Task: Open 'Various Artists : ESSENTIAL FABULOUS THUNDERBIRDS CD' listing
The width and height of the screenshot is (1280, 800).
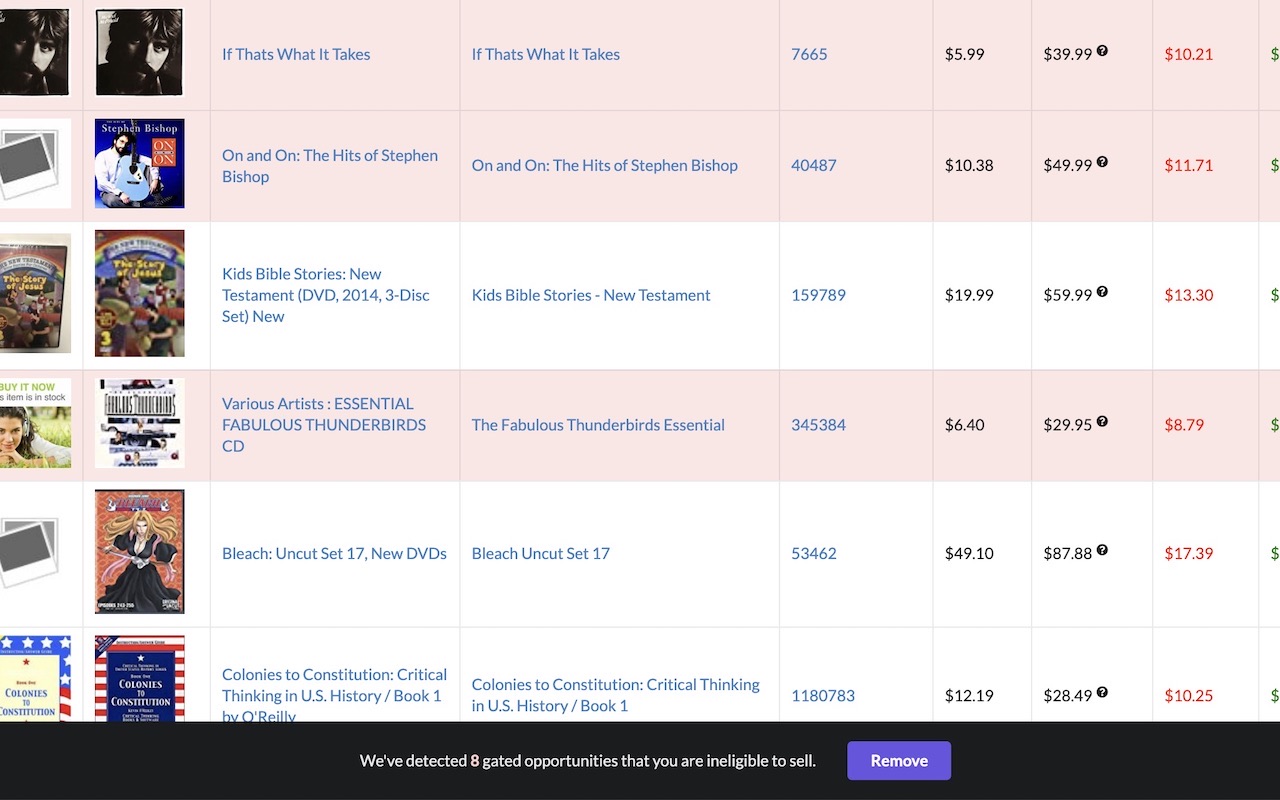Action: tap(324, 425)
